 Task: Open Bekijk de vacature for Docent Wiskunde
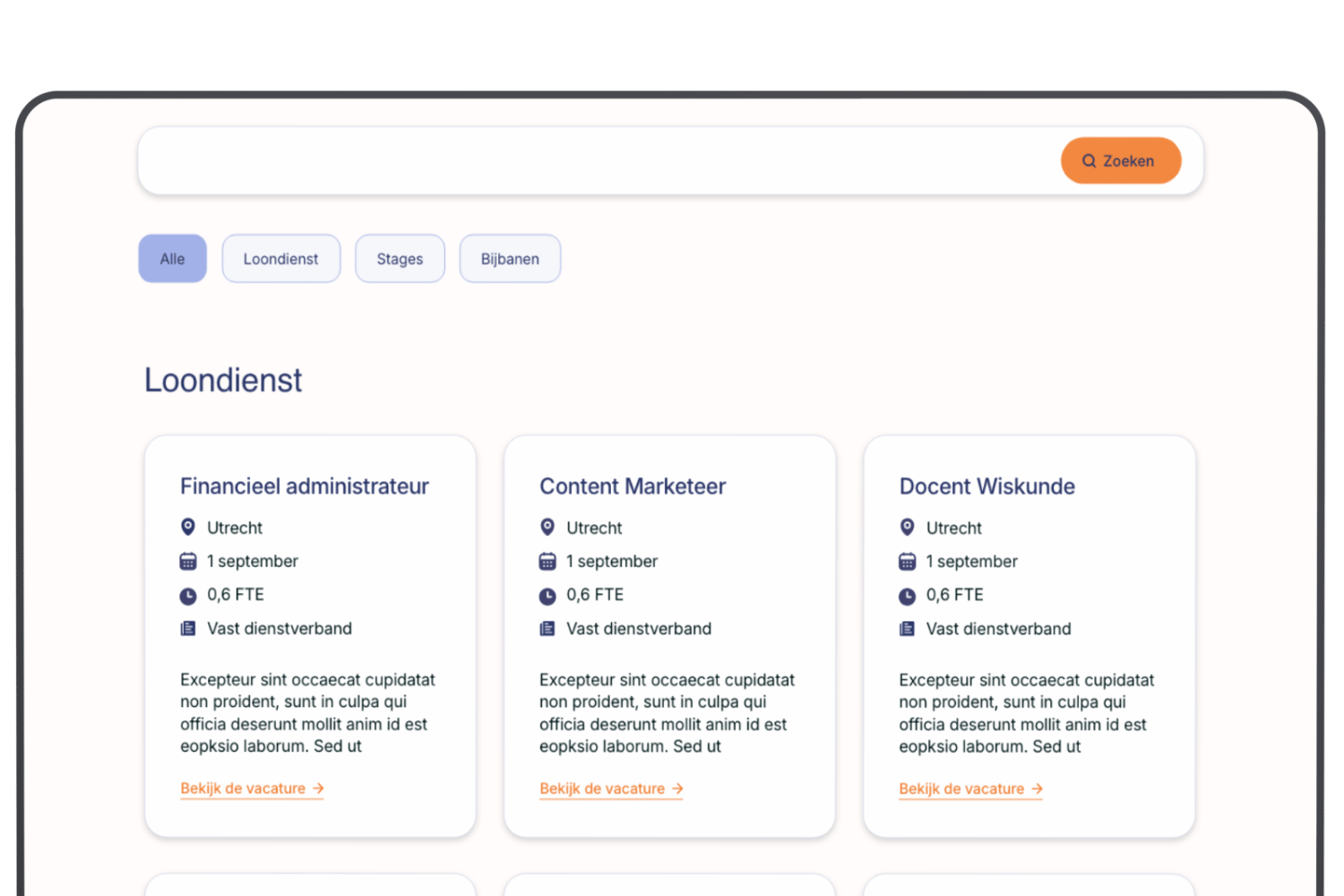(x=970, y=788)
